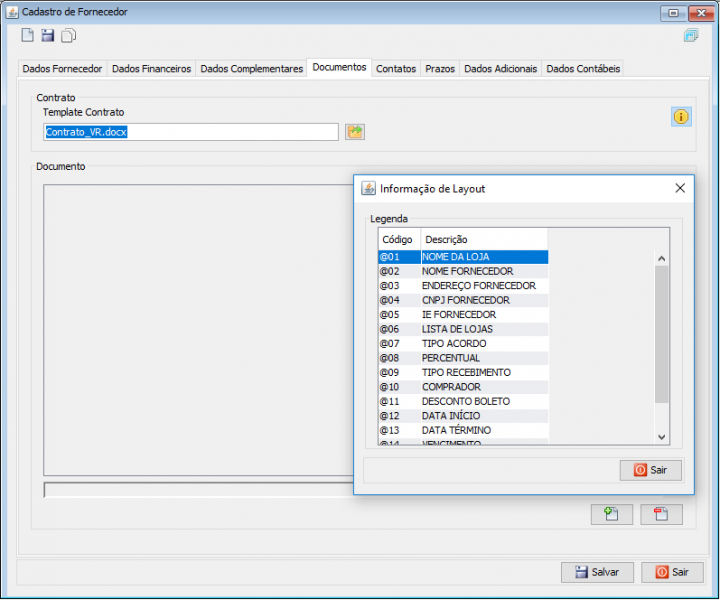Click the legend scrollbar up arrow

point(662,258)
